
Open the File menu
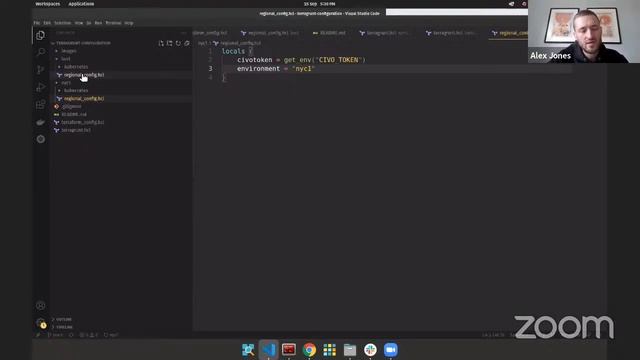pyautogui.click(x=37, y=23)
